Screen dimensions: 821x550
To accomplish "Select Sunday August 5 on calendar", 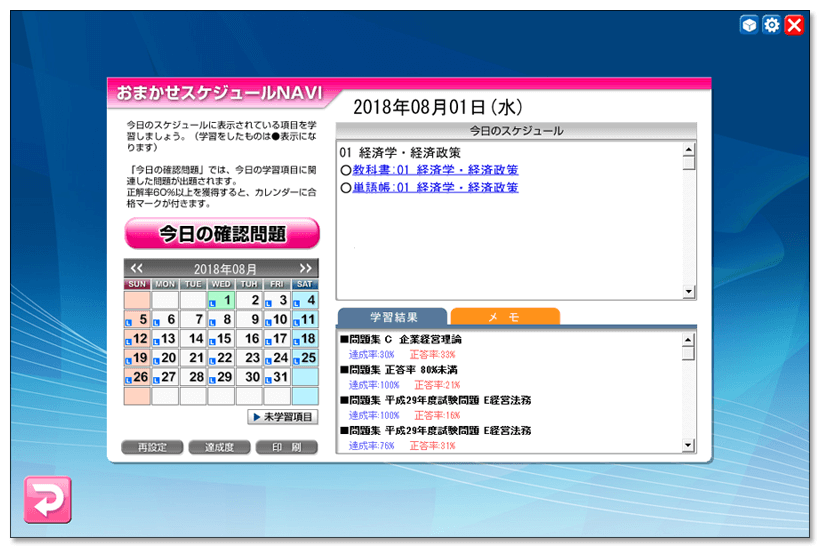I will 137,319.
